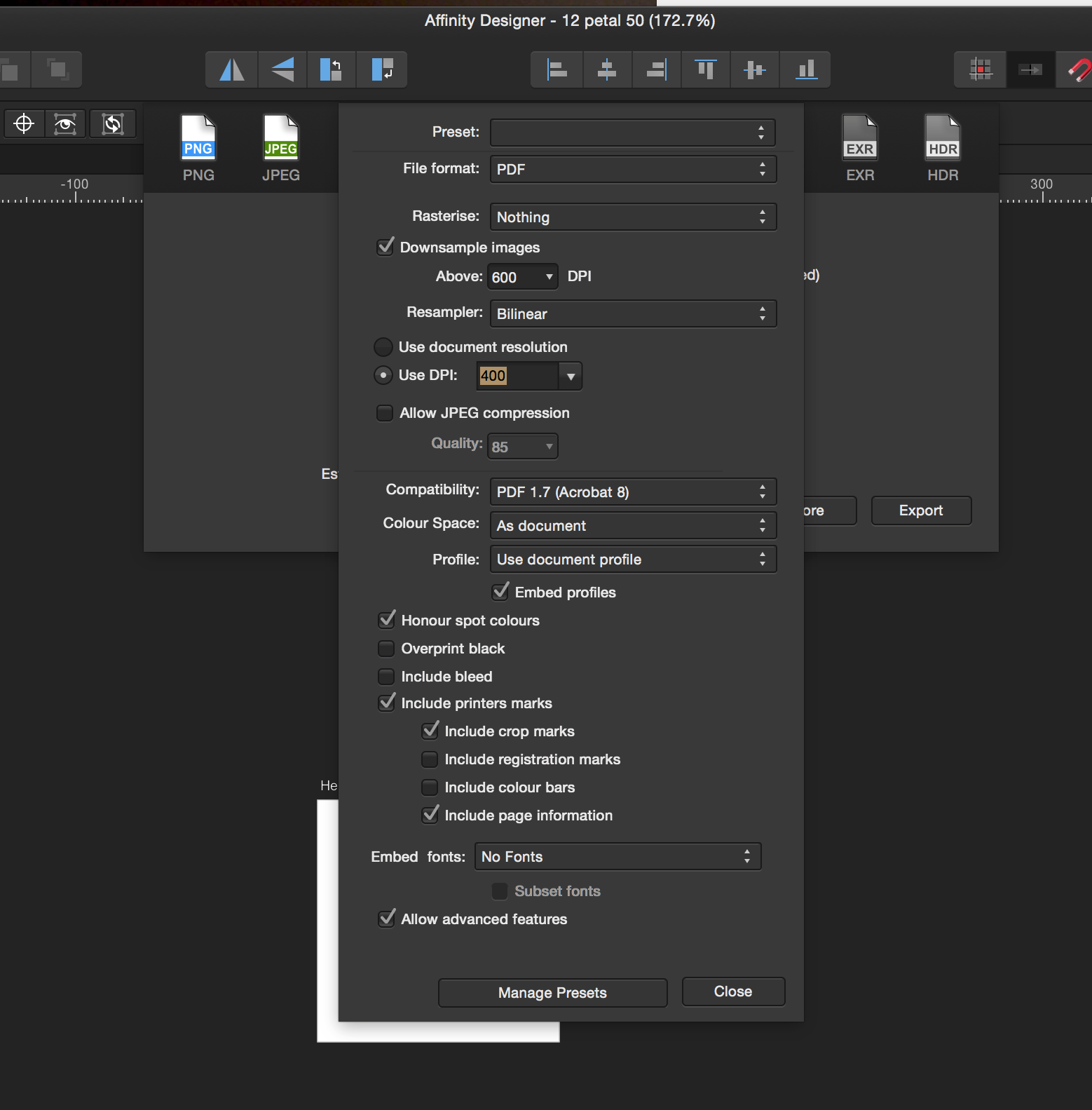The image size is (1092, 1110).
Task: Click the eye preview icon
Action: pos(65,124)
